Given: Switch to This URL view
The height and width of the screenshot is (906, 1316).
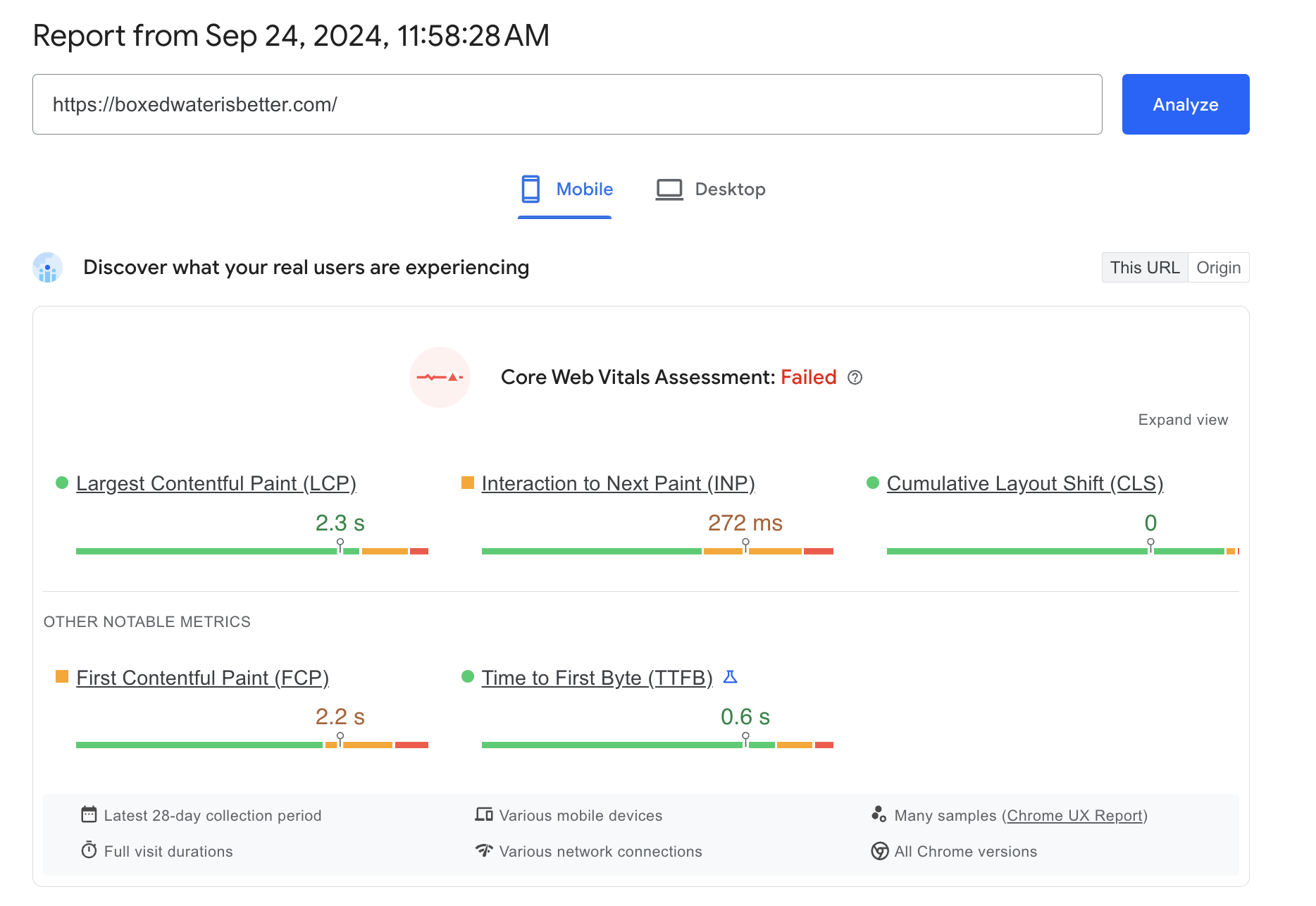Looking at the screenshot, I should pyautogui.click(x=1144, y=268).
